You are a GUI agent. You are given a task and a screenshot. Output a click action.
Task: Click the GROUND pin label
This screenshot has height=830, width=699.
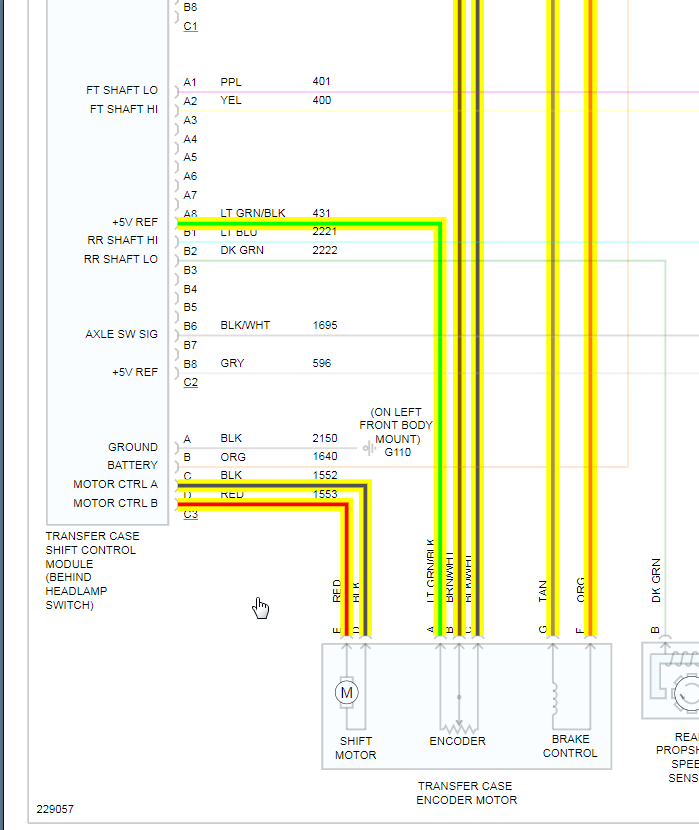click(133, 447)
